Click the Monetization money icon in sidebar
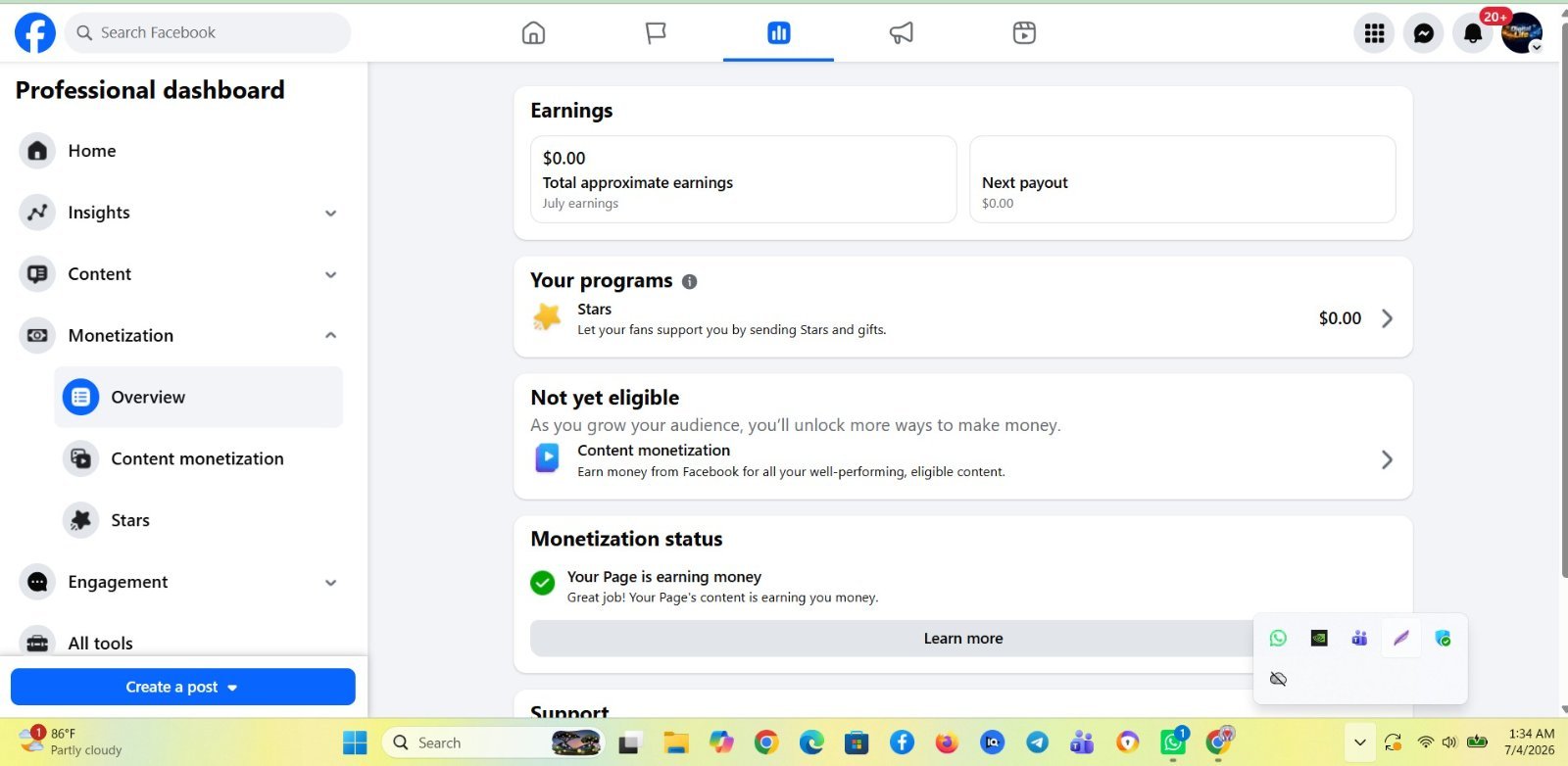The image size is (1568, 766). coord(37,335)
